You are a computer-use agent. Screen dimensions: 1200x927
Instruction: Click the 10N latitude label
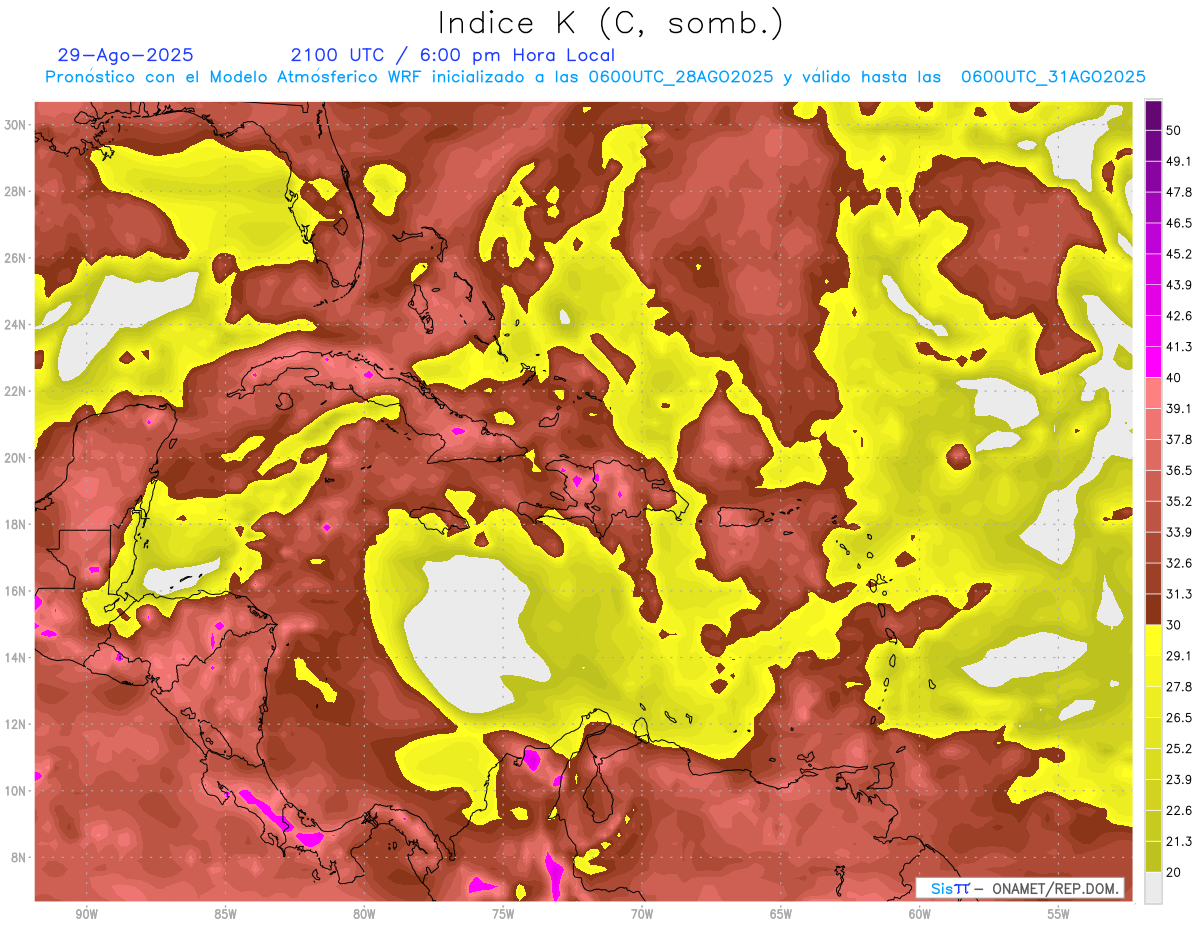click(x=16, y=790)
